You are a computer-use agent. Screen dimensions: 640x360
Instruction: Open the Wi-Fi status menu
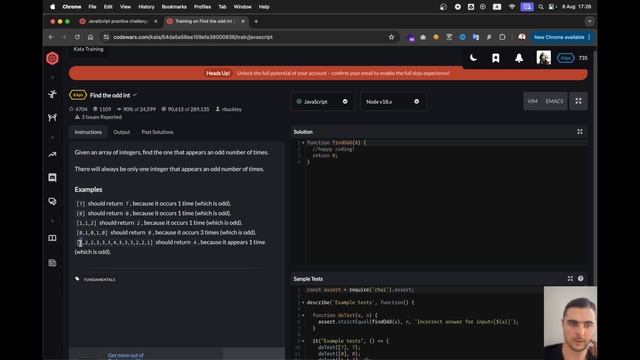(x=512, y=7)
